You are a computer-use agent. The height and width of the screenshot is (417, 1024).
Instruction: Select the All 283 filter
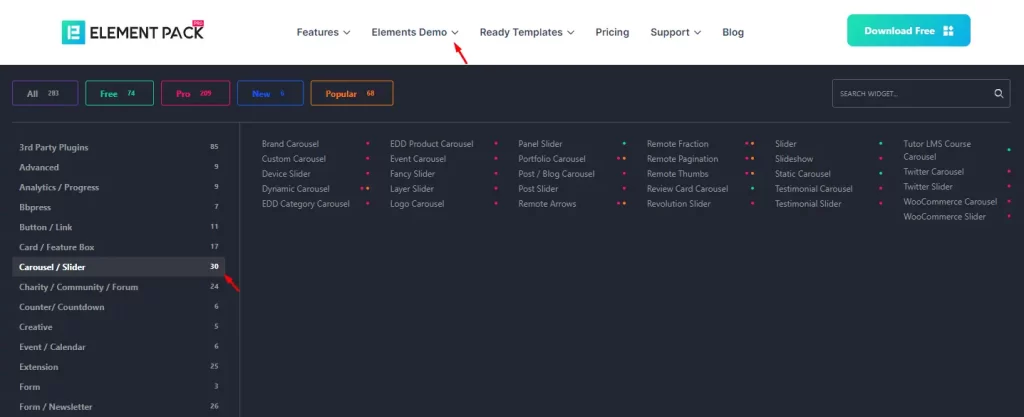click(45, 93)
